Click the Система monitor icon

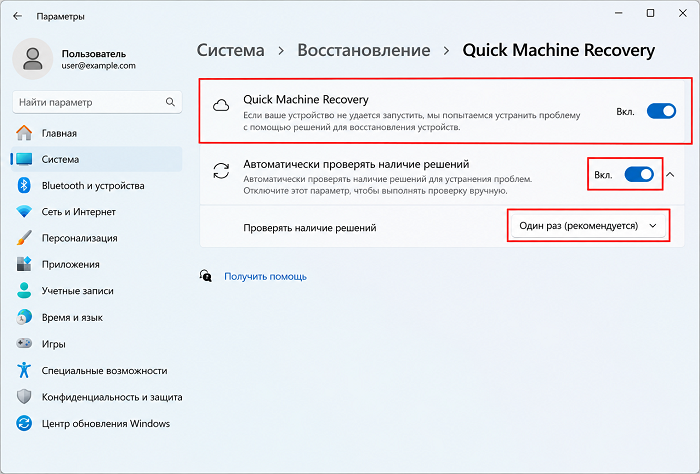pyautogui.click(x=24, y=159)
